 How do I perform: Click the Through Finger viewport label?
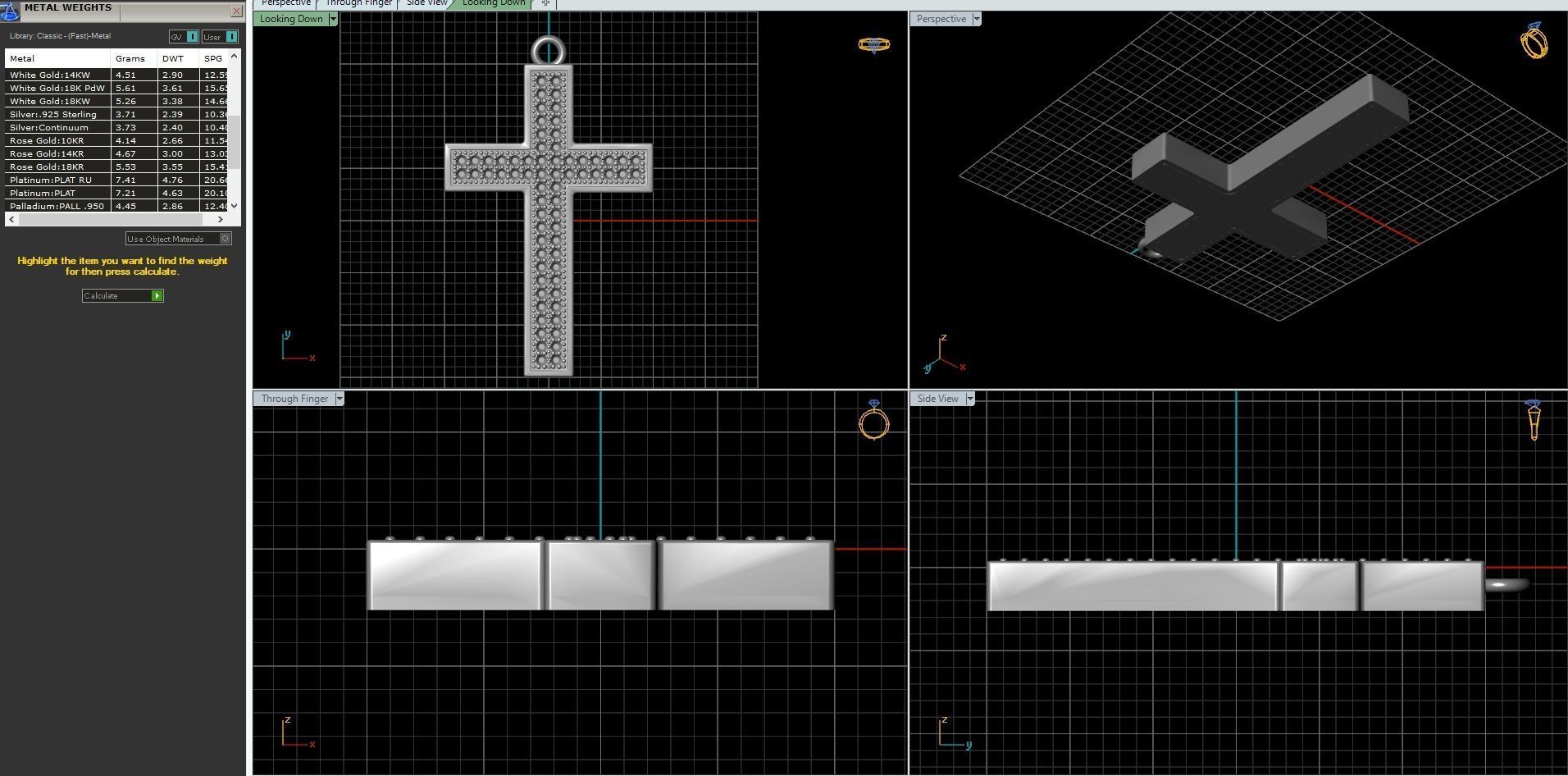tap(294, 399)
